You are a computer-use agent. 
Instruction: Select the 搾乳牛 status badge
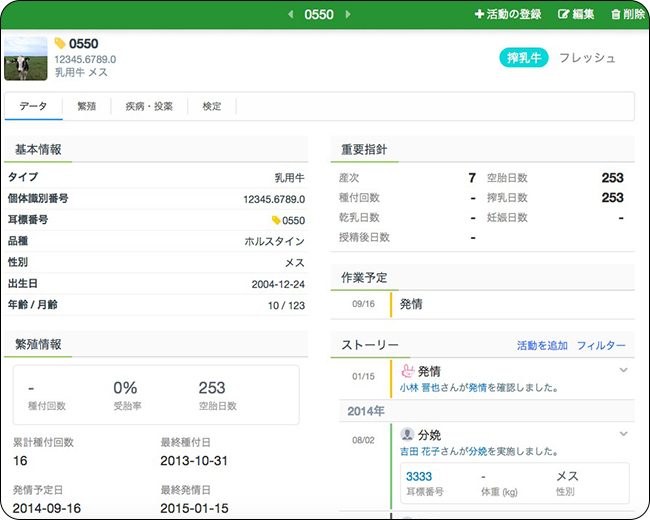pos(524,58)
